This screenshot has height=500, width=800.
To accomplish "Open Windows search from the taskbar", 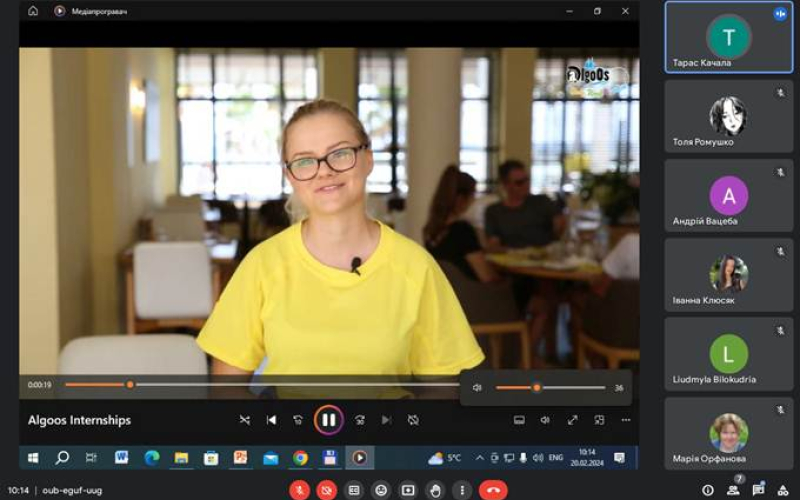I will point(62,458).
